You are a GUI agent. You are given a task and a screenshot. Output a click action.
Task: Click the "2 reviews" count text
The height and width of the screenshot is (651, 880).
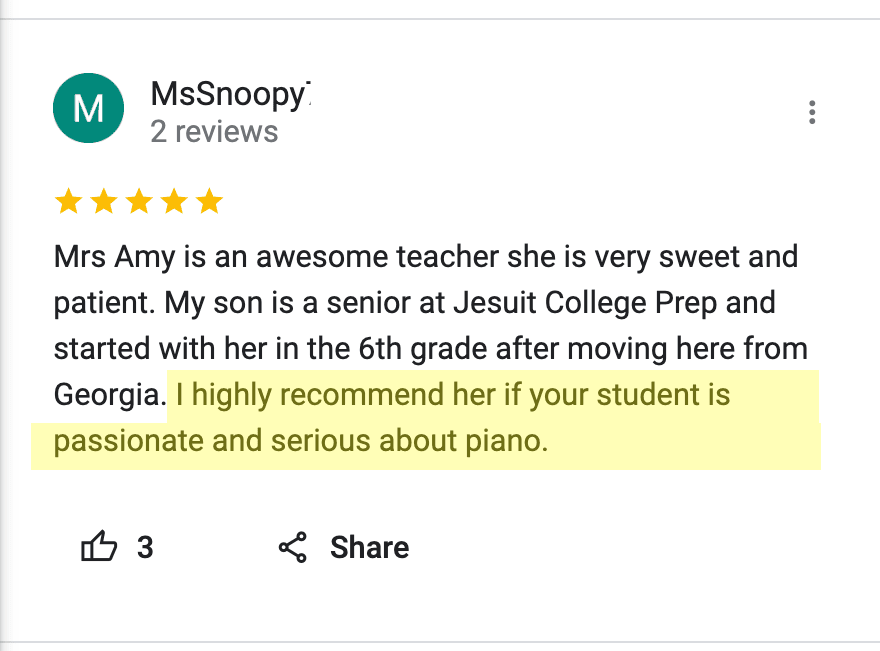click(214, 131)
